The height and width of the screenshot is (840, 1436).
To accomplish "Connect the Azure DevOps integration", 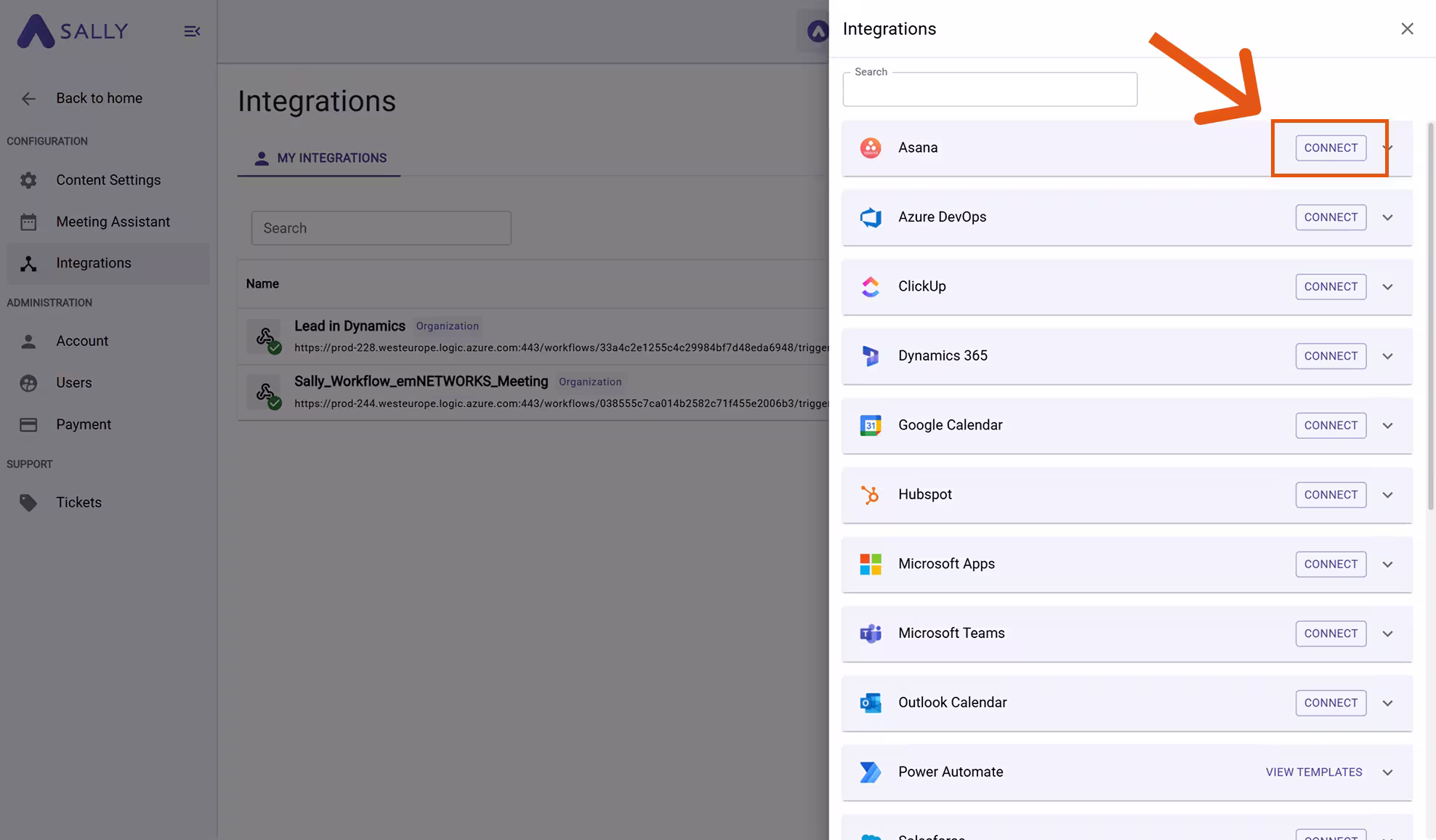I will coord(1331,217).
